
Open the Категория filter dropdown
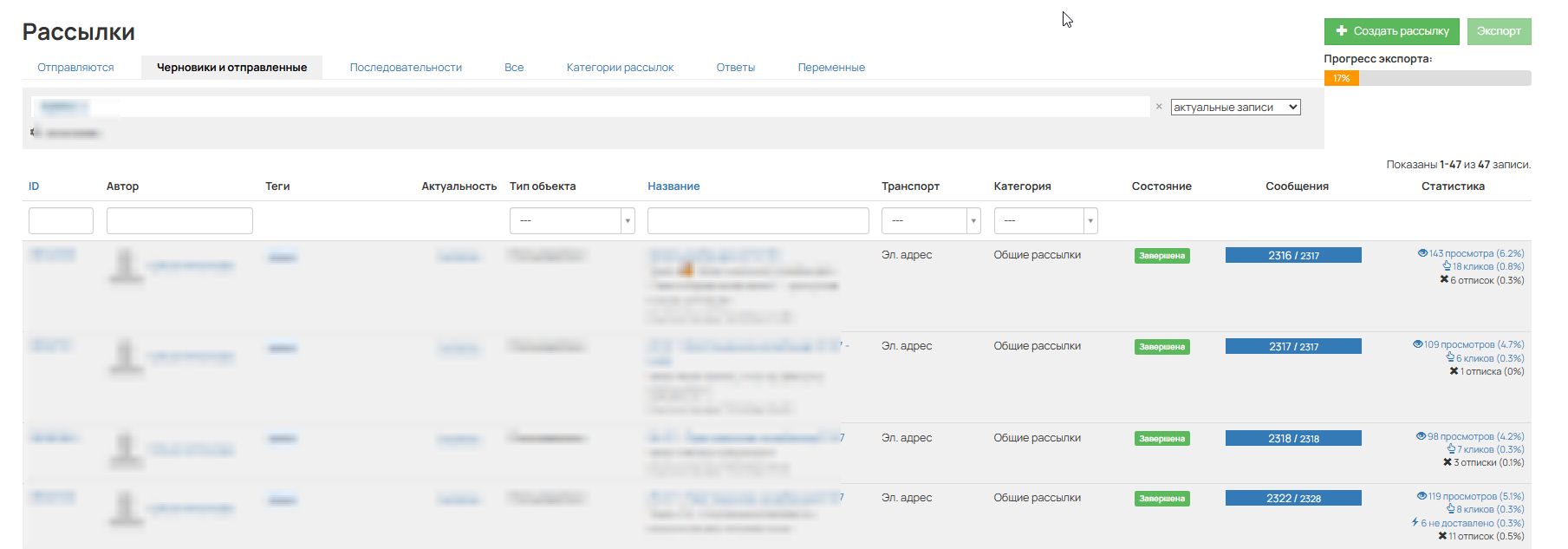(1045, 220)
